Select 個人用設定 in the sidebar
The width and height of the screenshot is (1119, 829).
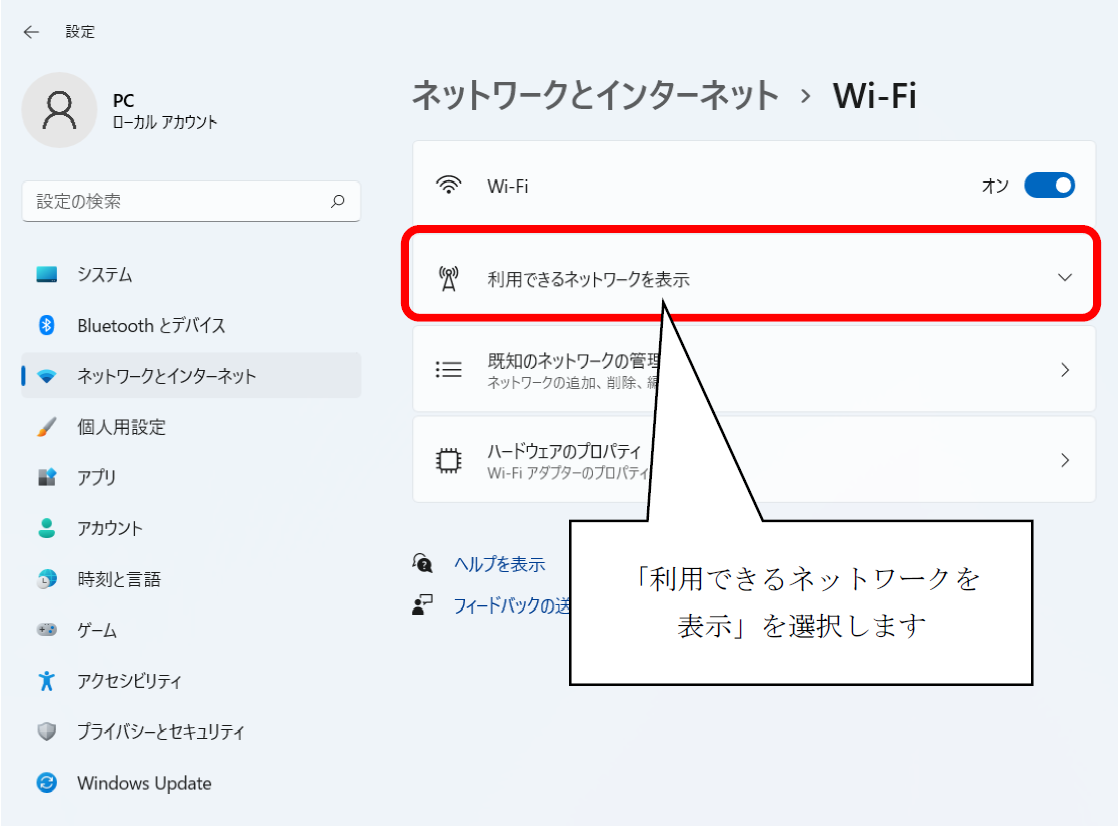(x=121, y=427)
